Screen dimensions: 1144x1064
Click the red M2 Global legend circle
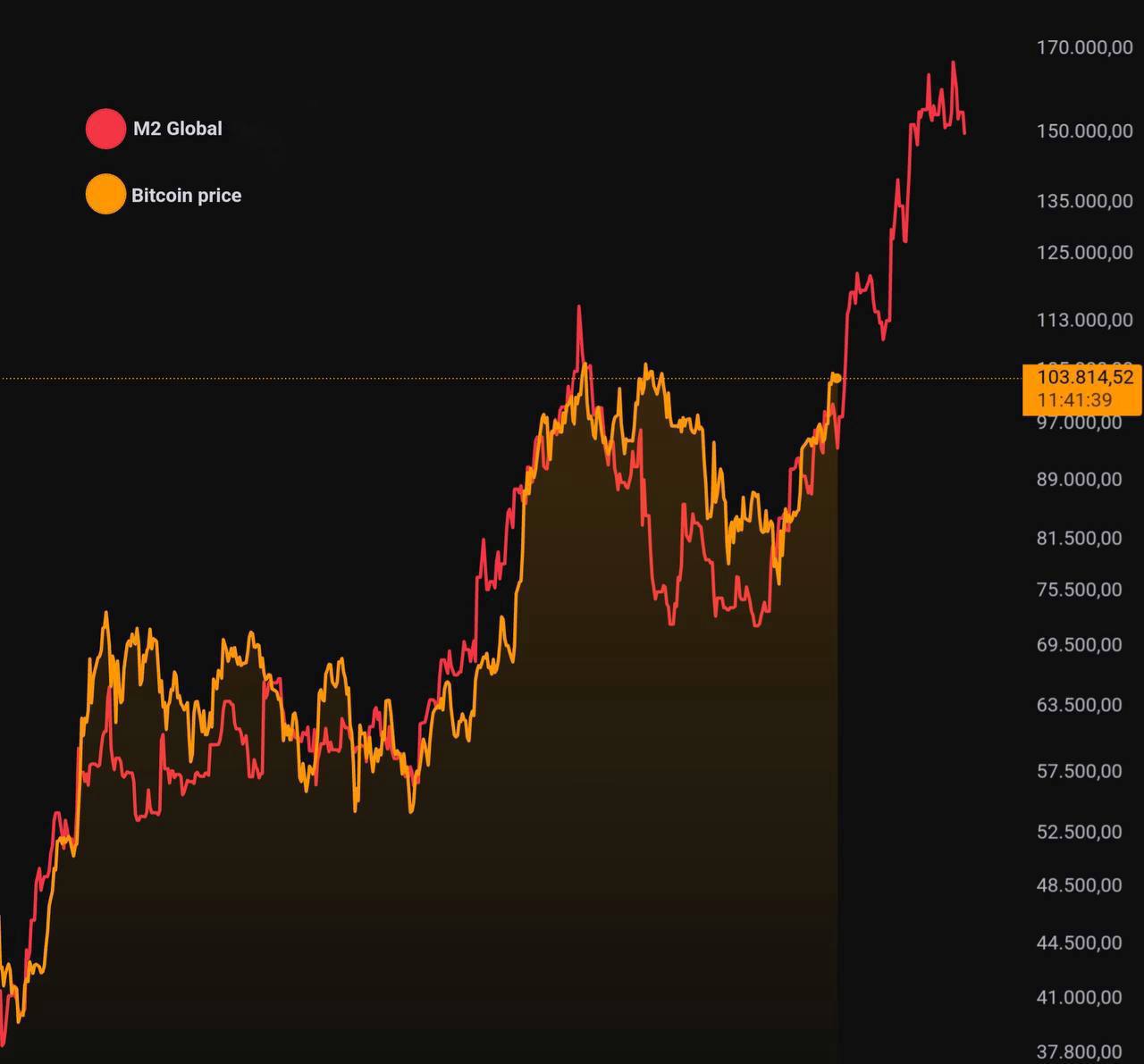(x=105, y=129)
